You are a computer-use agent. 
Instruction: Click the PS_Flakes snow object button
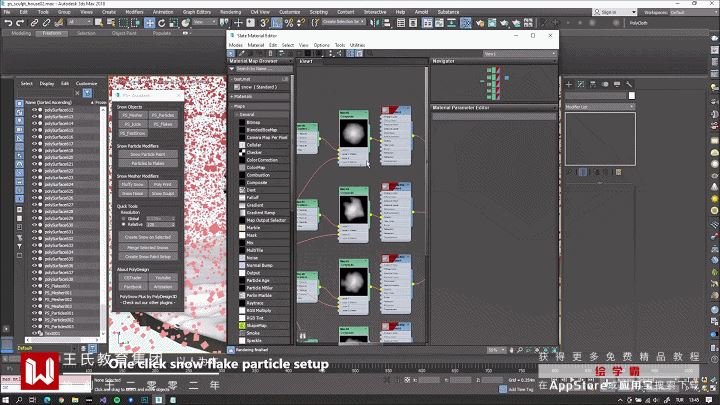(163, 124)
